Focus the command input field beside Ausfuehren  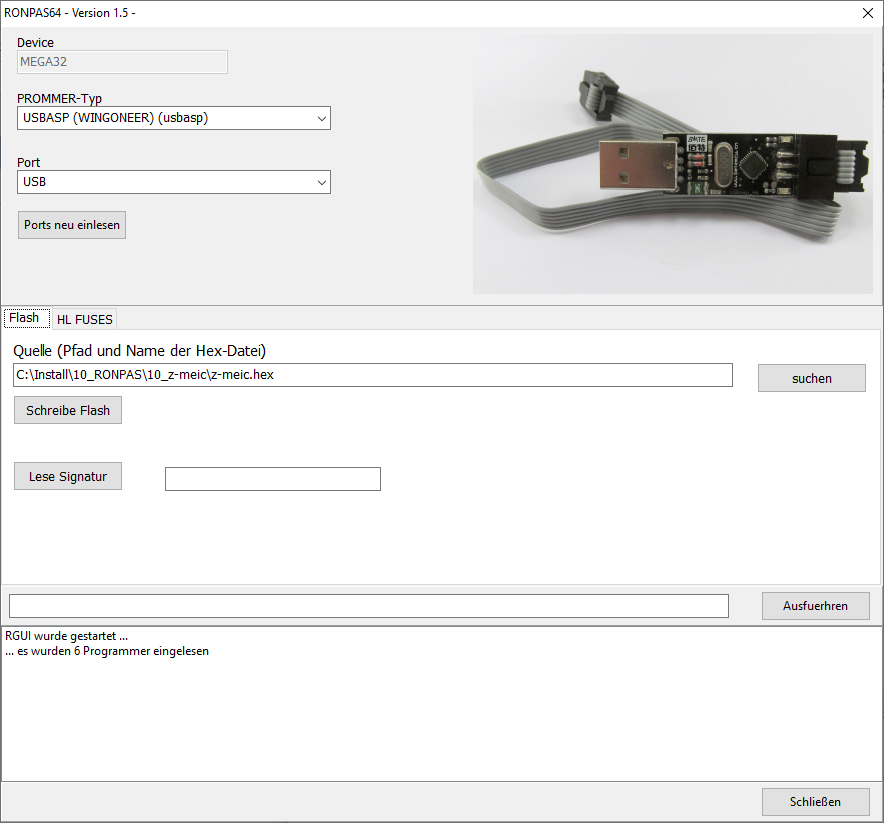point(369,606)
